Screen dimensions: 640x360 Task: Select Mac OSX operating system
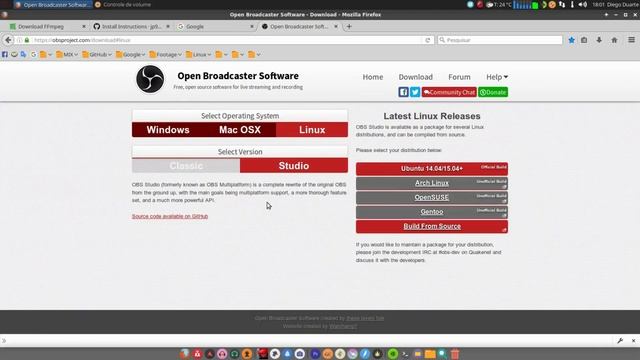point(240,130)
